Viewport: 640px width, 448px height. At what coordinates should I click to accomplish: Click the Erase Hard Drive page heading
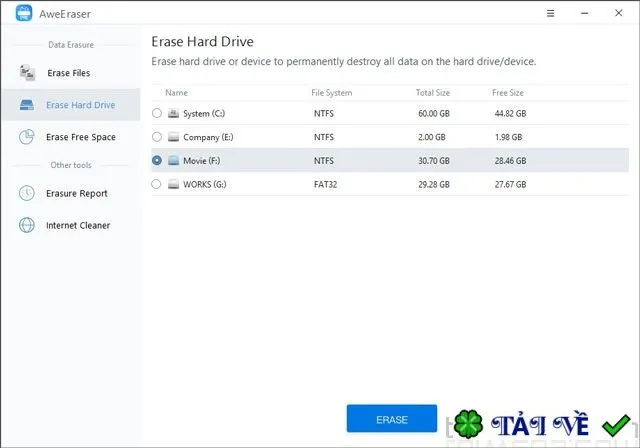(202, 42)
